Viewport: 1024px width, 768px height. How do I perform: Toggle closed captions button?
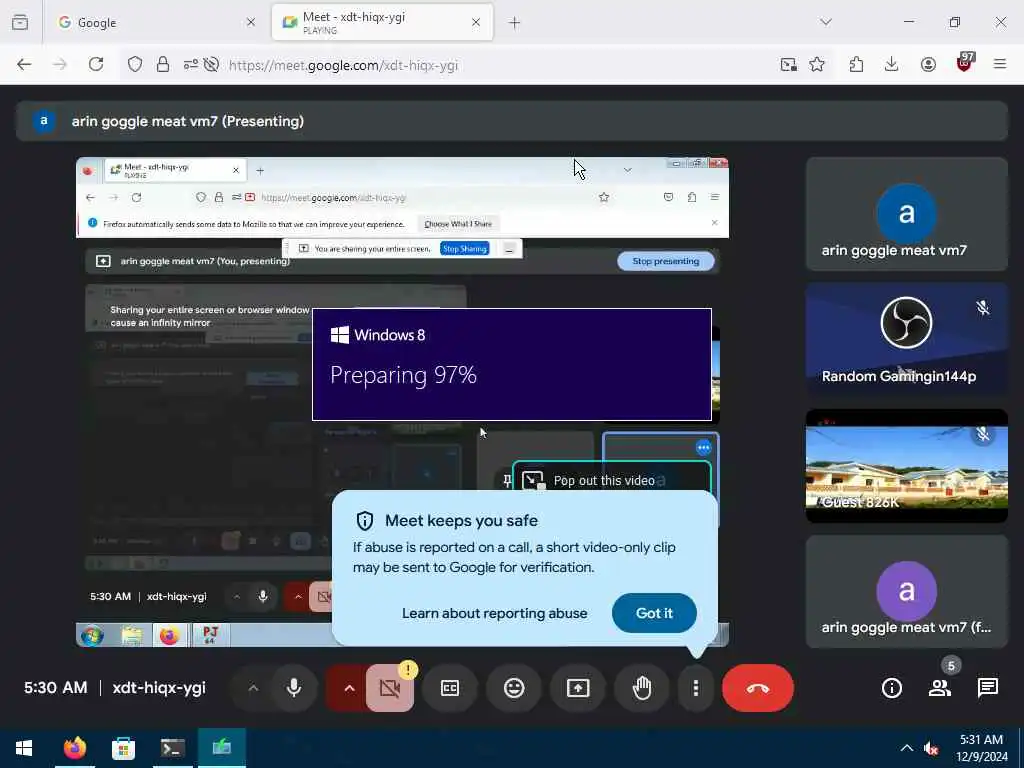pos(450,688)
